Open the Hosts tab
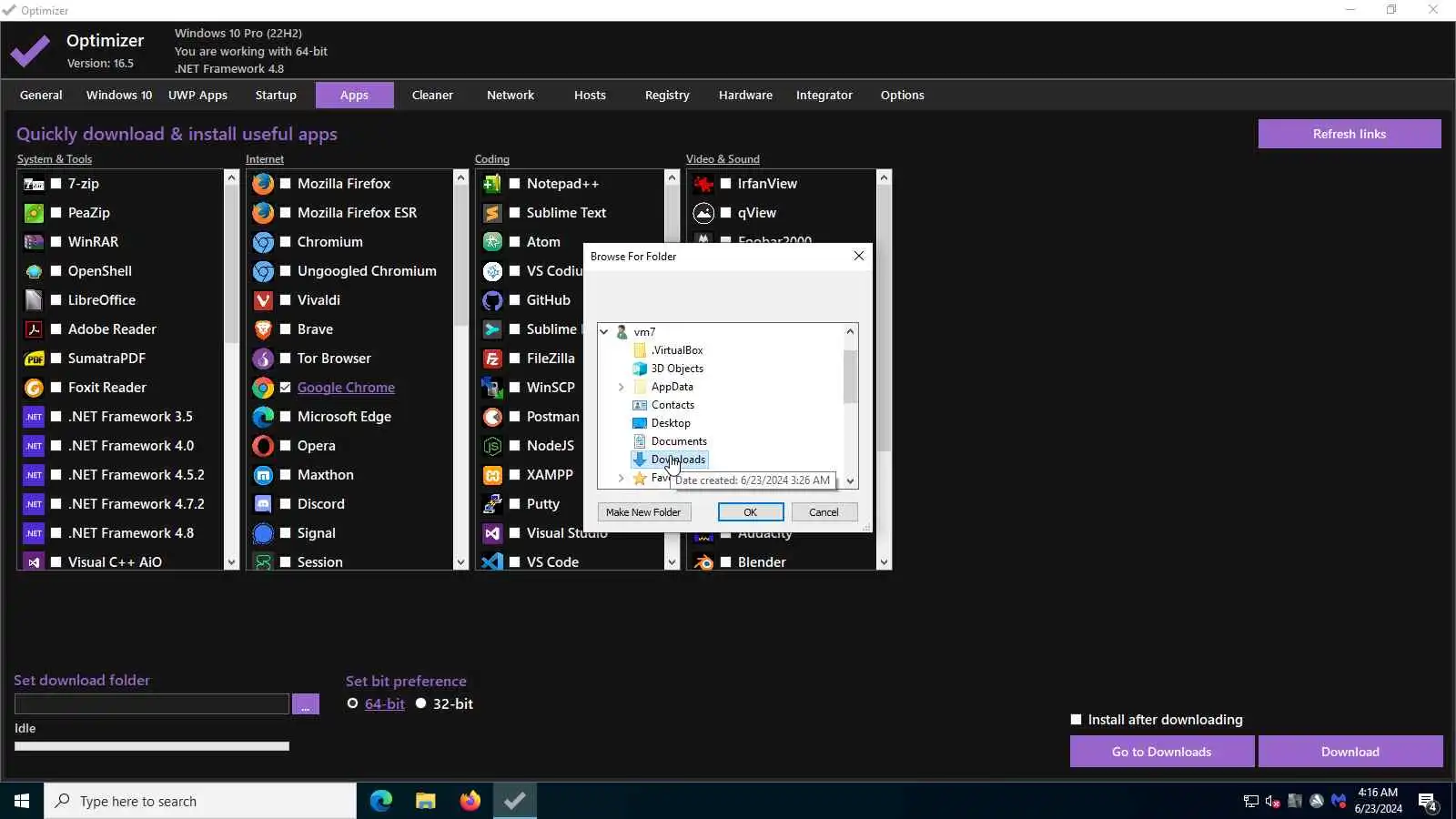Image resolution: width=1456 pixels, height=819 pixels. click(x=590, y=95)
